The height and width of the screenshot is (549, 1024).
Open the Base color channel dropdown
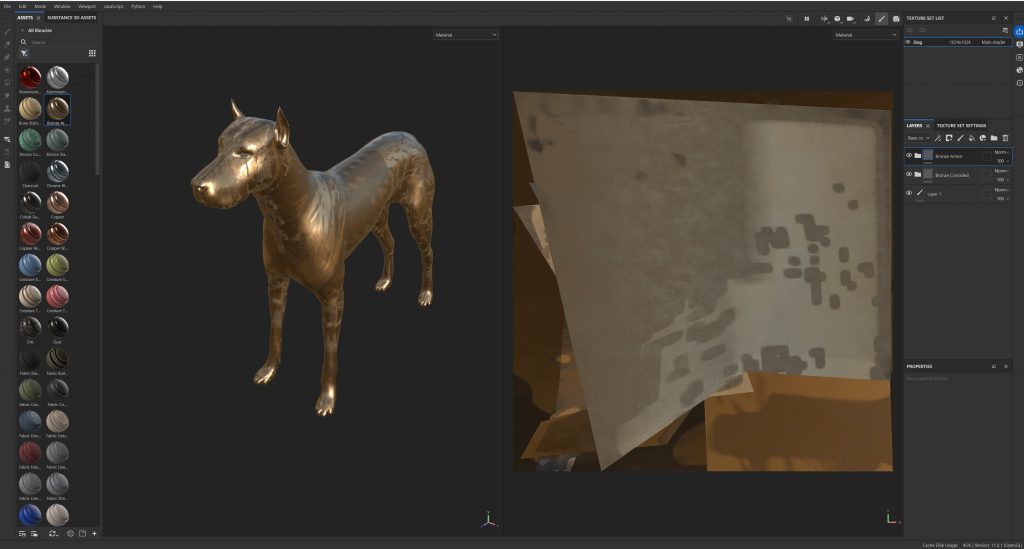coord(918,138)
